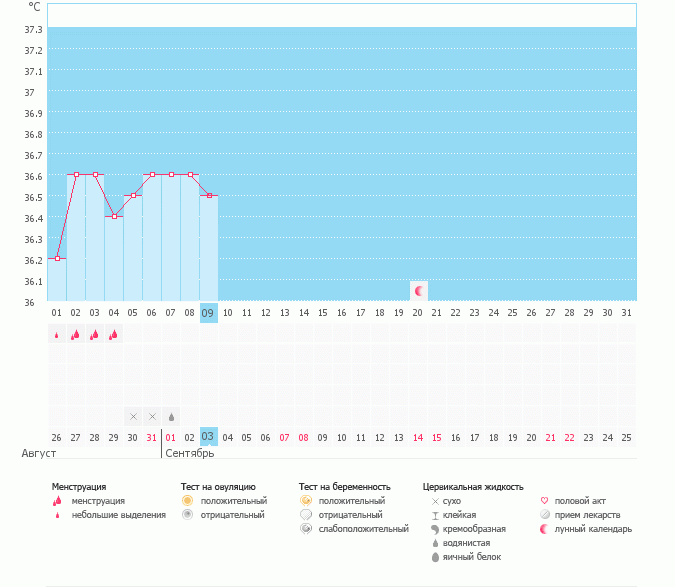Click the 36.4 temperature point on day 04
Image resolution: width=675 pixels, height=587 pixels.
pos(114,216)
